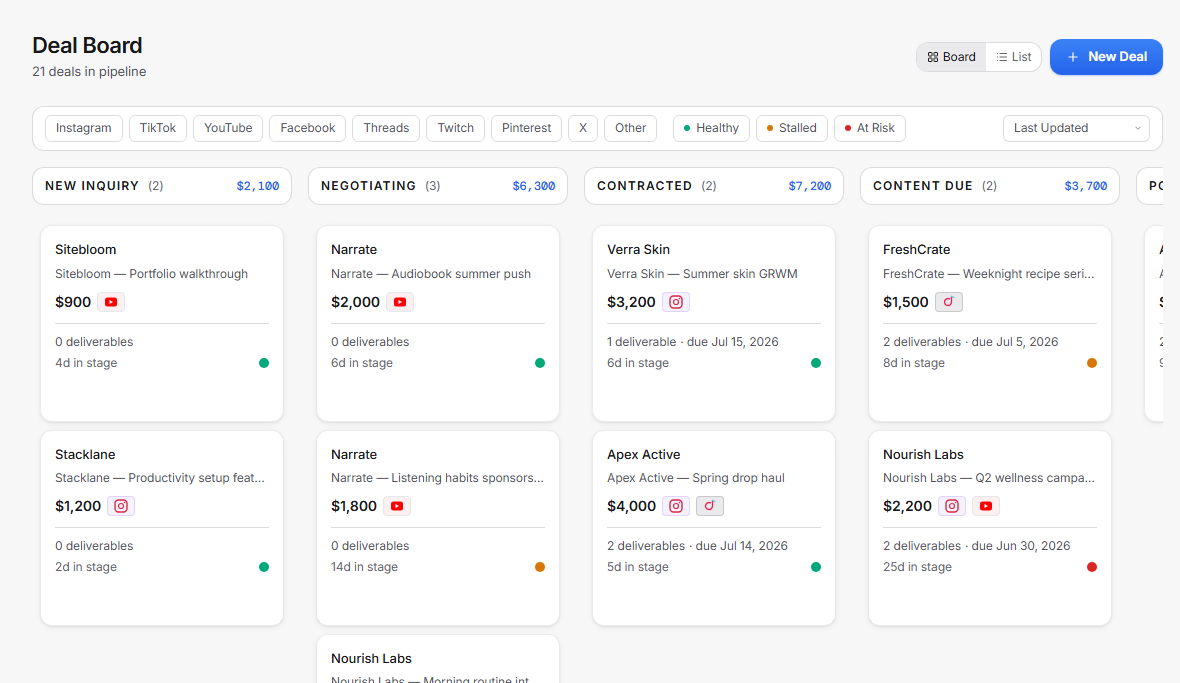Toggle Facebook platform filter
Viewport: 1180px width, 683px height.
[x=308, y=128]
